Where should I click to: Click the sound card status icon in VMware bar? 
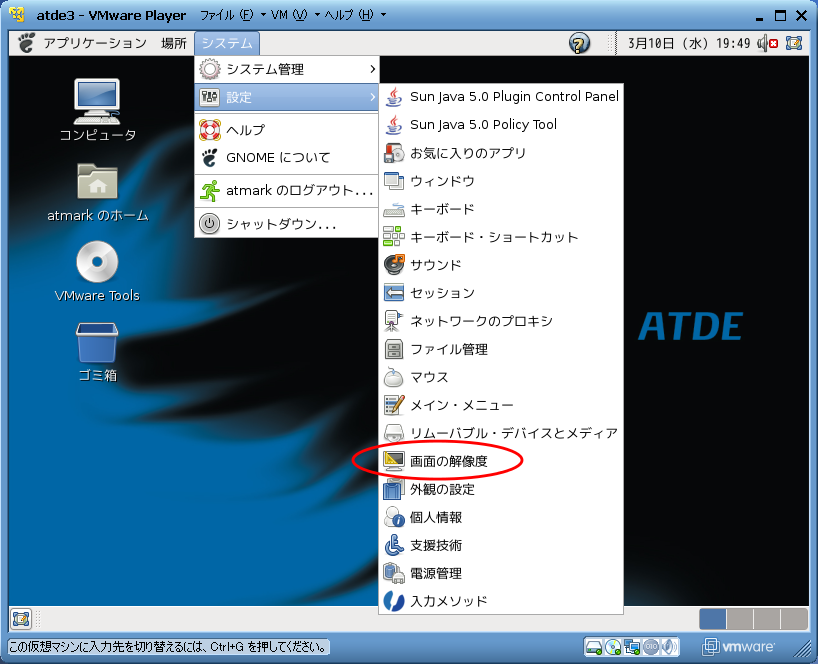670,647
